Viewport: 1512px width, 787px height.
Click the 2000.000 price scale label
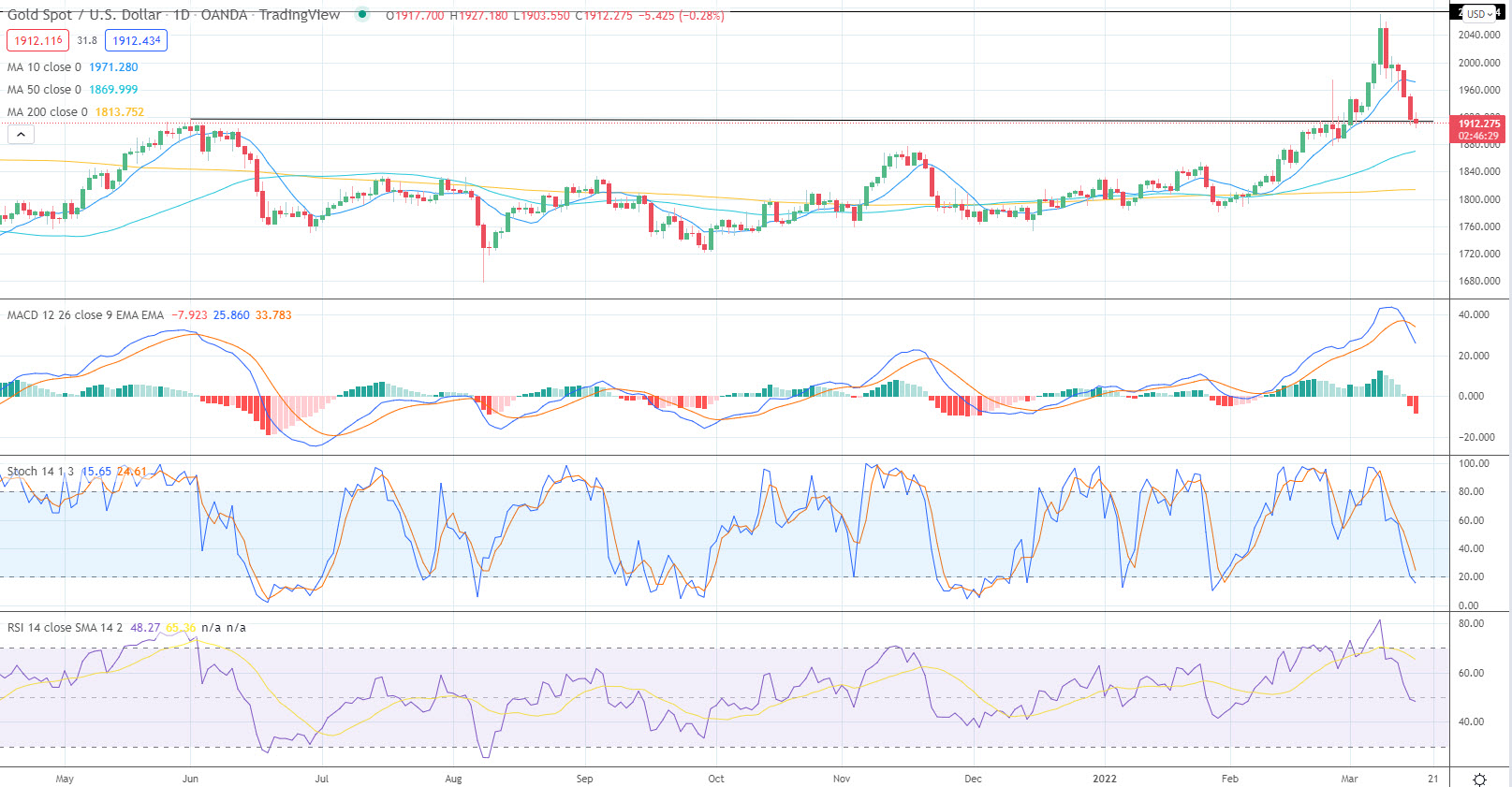tap(1479, 63)
